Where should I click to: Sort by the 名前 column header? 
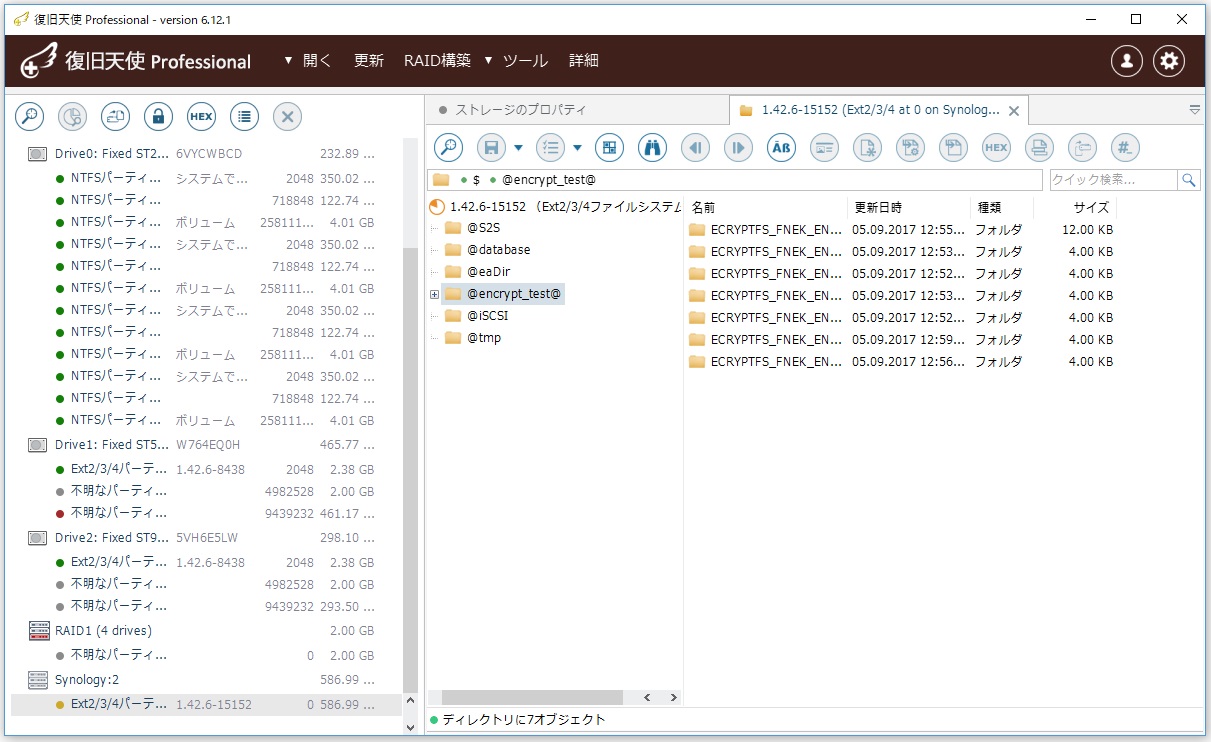[766, 208]
